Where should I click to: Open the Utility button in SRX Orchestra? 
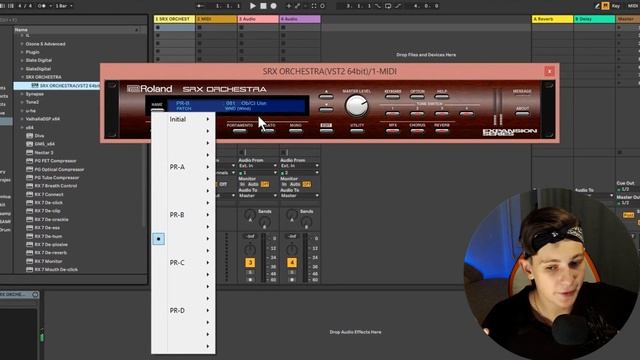pyautogui.click(x=357, y=131)
